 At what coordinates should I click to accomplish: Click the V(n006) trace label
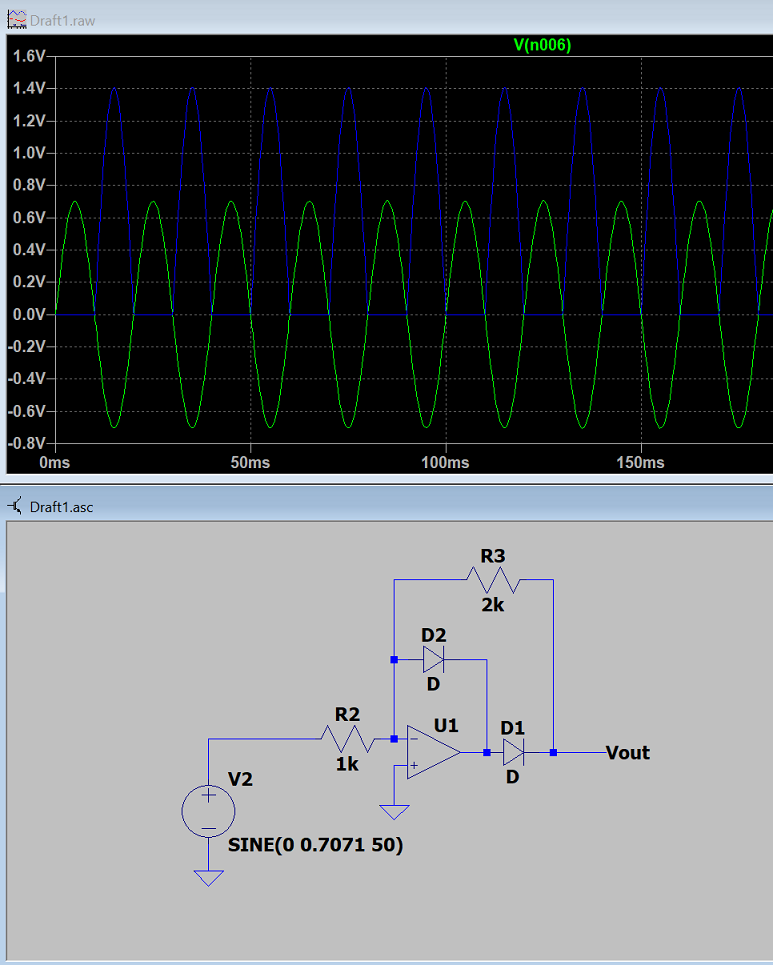pos(542,45)
